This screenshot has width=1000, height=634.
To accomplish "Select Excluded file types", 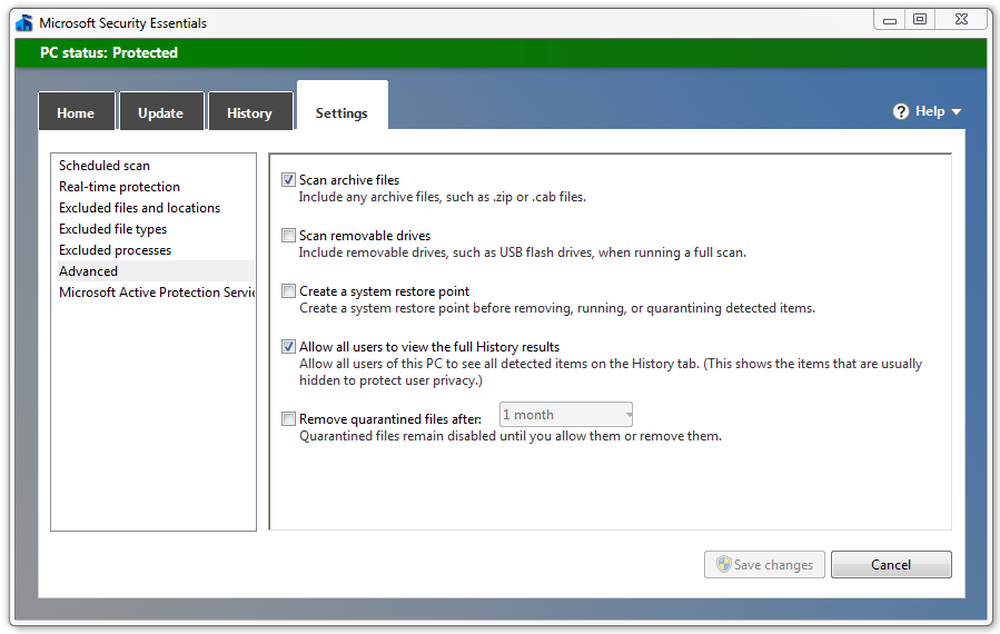I will (155, 228).
